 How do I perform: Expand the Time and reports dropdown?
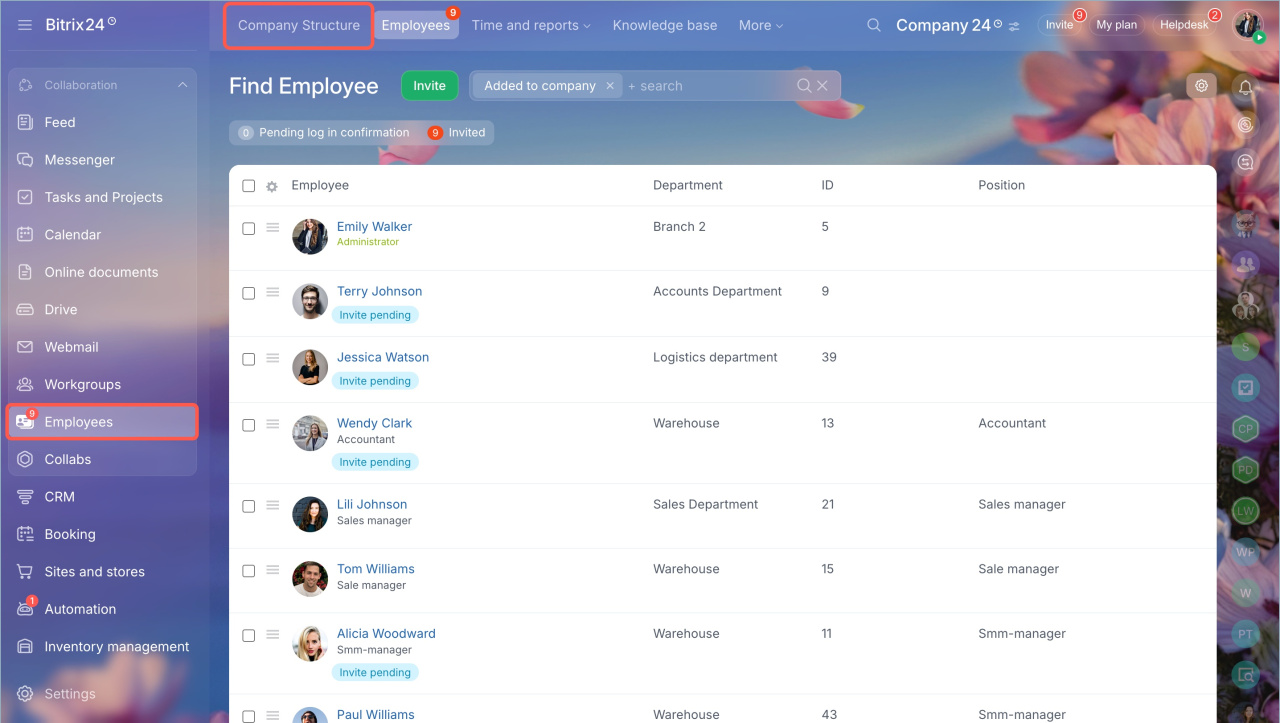[x=530, y=25]
